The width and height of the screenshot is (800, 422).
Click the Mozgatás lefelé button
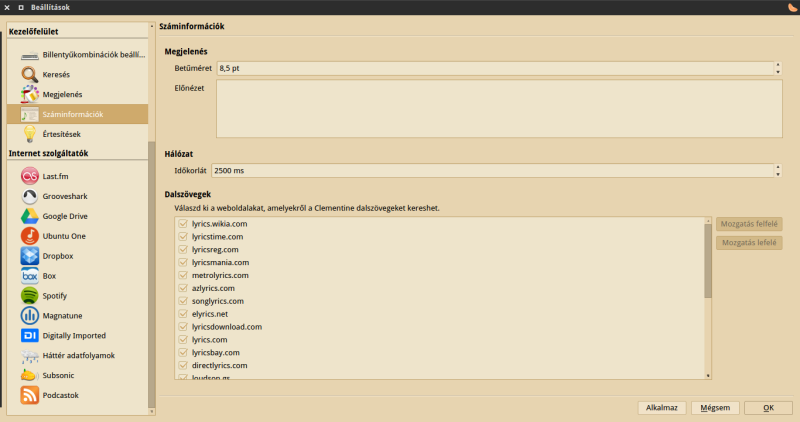(x=749, y=243)
